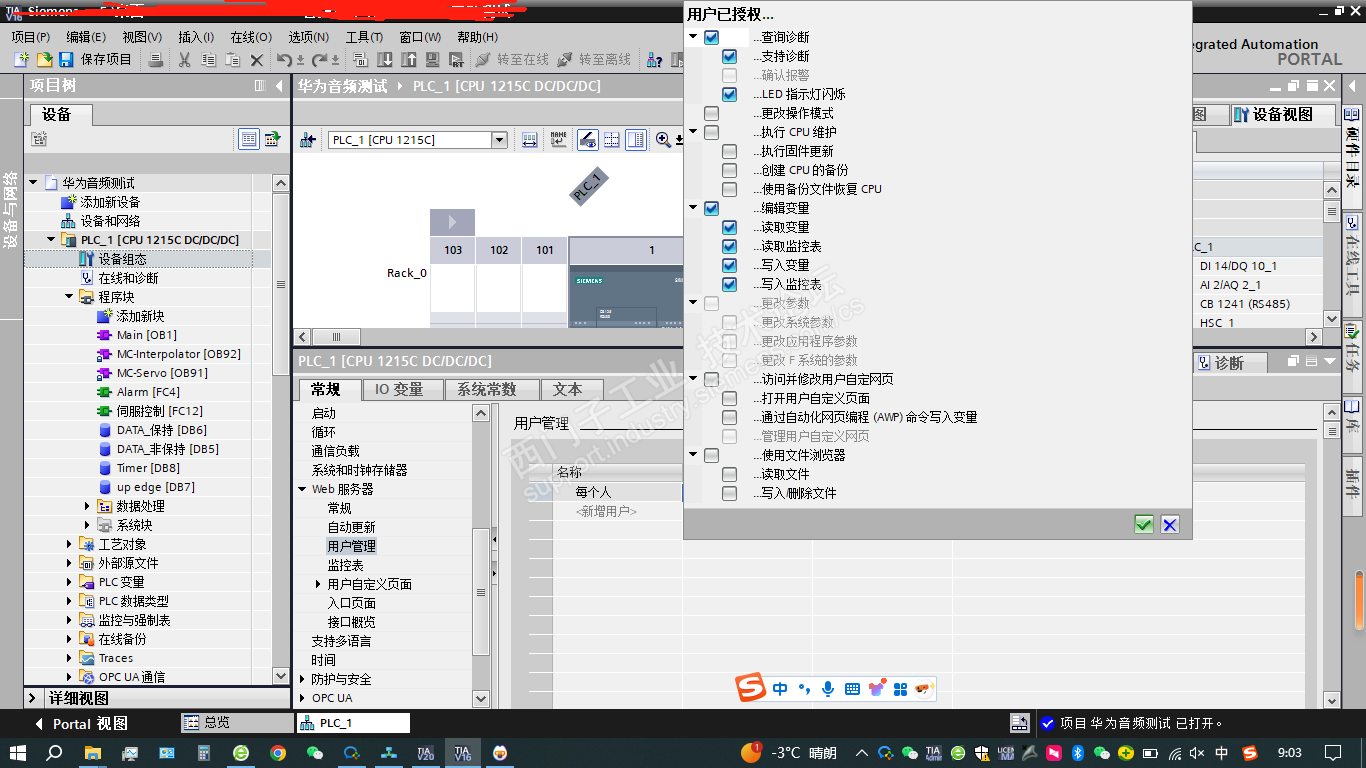Open the 项目(P) menu

(30, 37)
